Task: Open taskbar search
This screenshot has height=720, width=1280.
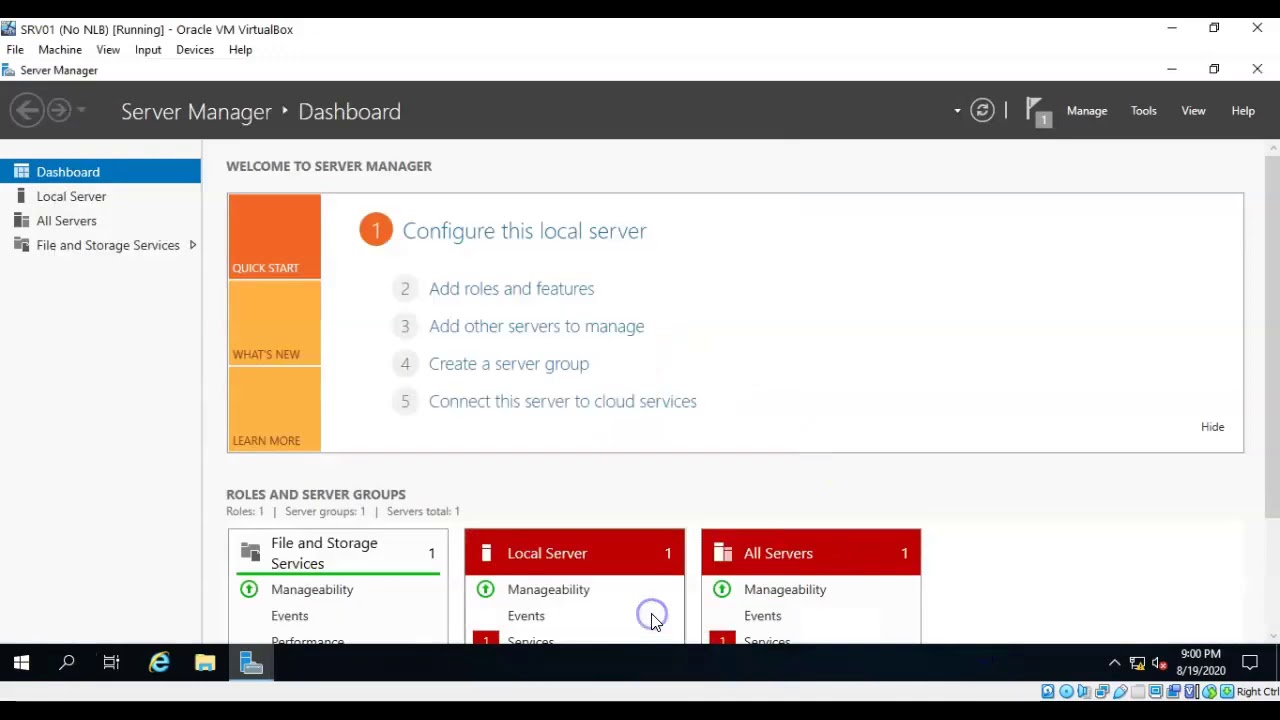Action: [67, 662]
